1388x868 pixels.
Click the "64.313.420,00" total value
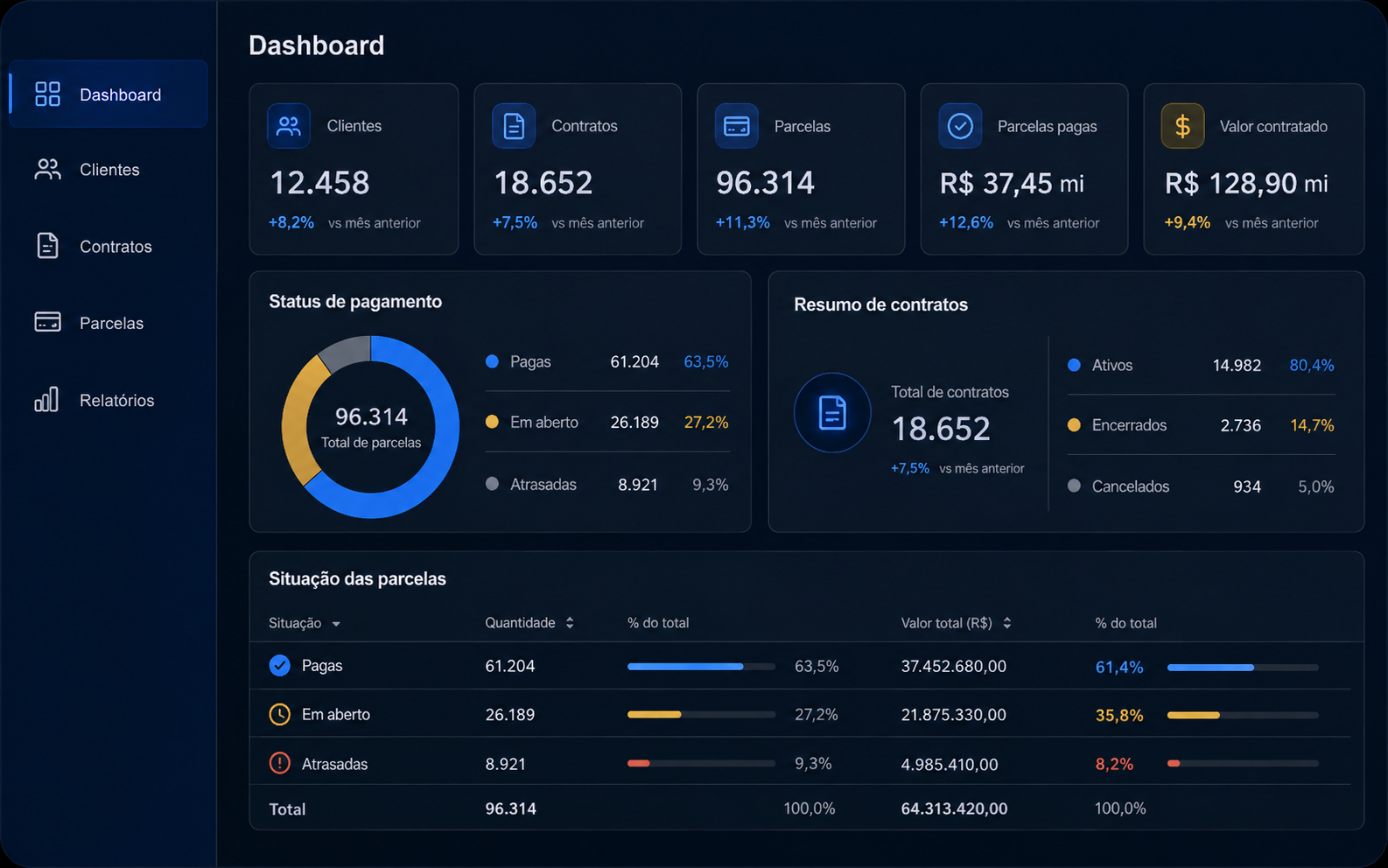tap(955, 808)
